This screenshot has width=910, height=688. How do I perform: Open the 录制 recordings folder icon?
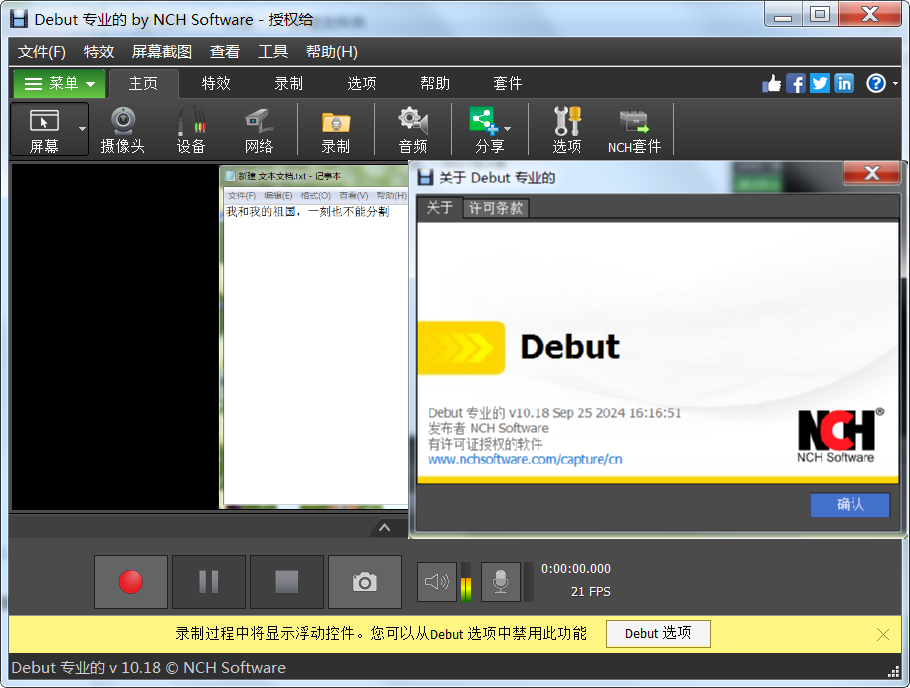tap(335, 128)
